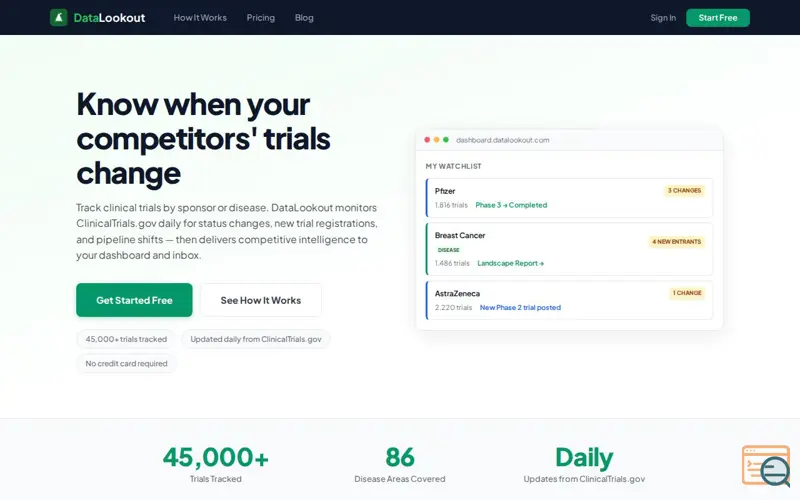Click 'New Phase 2 trial posted' link
The image size is (800, 500).
point(520,308)
